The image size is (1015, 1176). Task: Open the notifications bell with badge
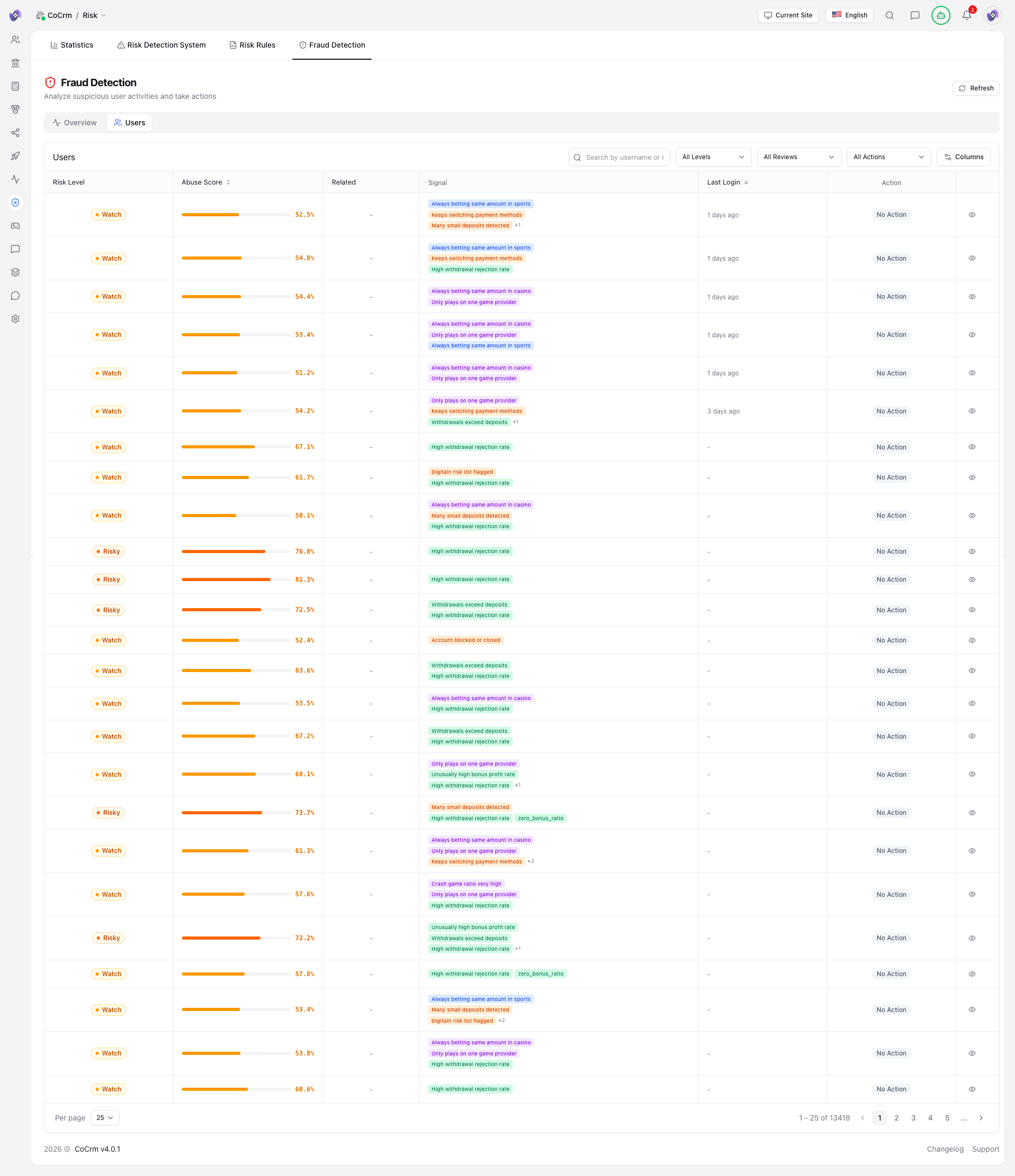click(x=967, y=15)
